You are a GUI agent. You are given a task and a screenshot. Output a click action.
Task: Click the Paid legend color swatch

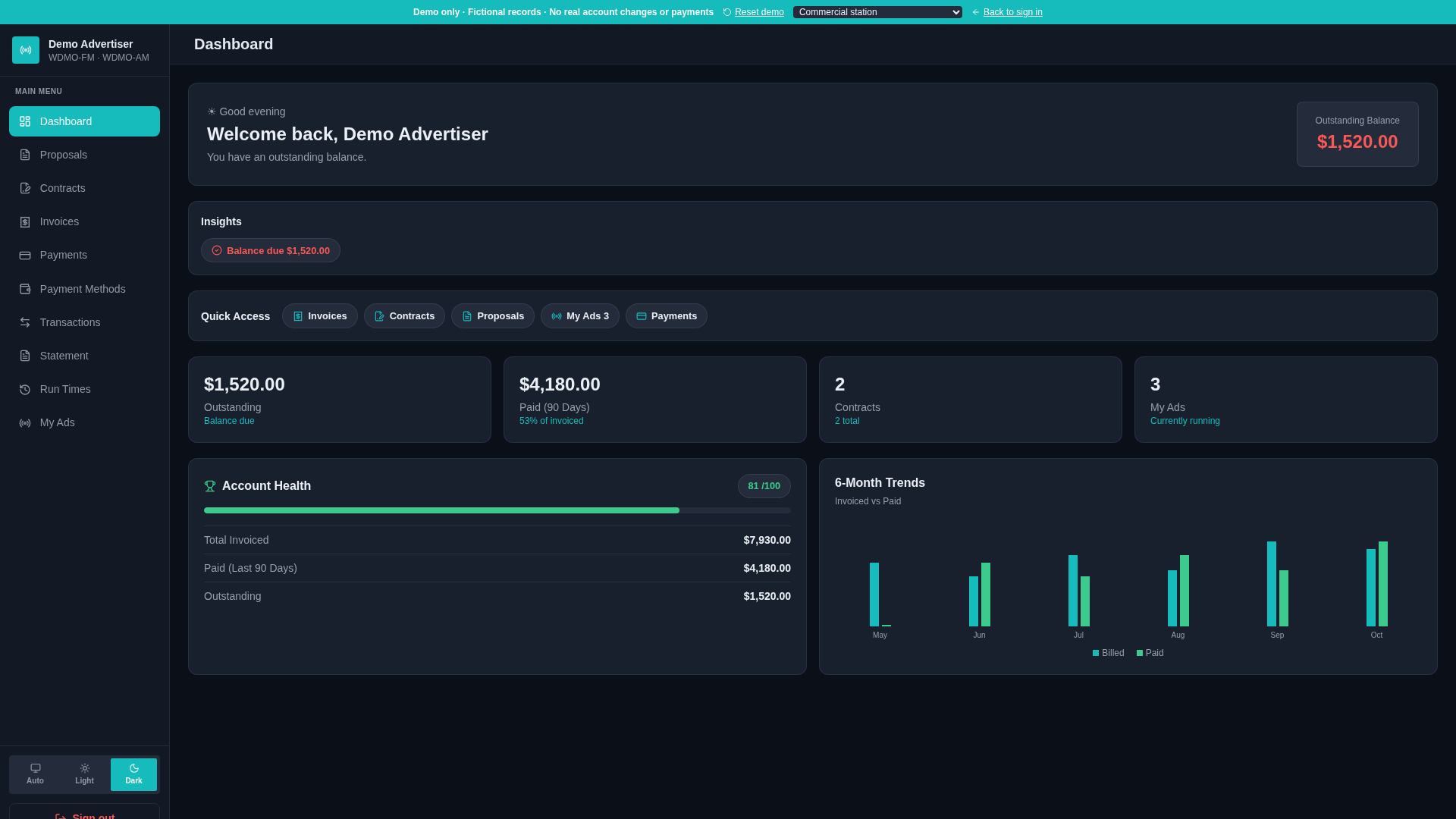tap(1140, 653)
